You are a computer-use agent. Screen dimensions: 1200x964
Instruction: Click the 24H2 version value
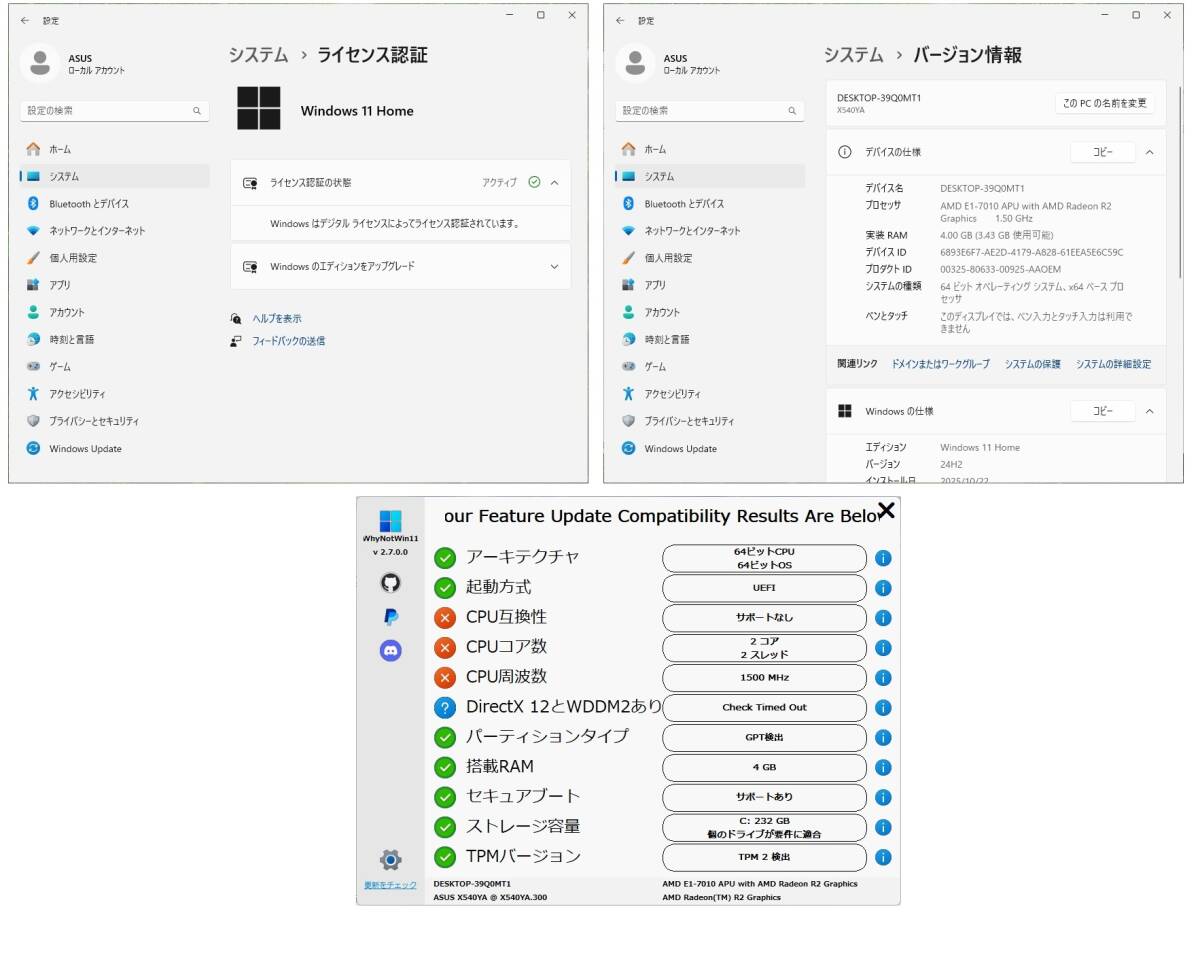click(x=950, y=464)
